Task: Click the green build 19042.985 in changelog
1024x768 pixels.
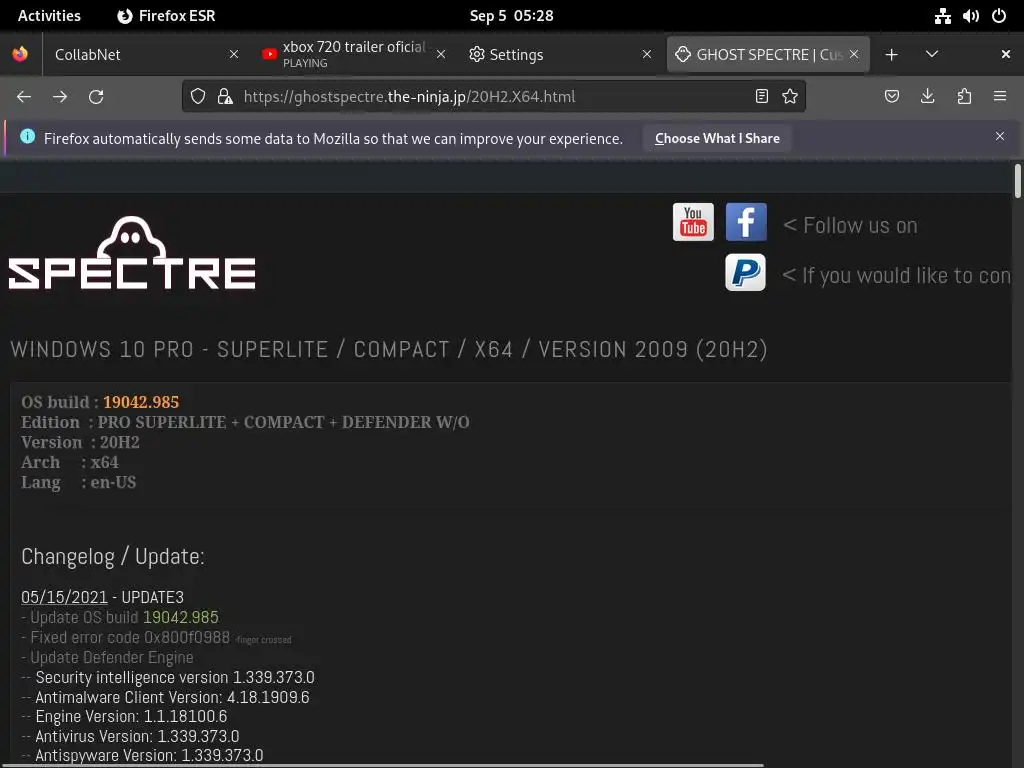Action: pyautogui.click(x=181, y=617)
